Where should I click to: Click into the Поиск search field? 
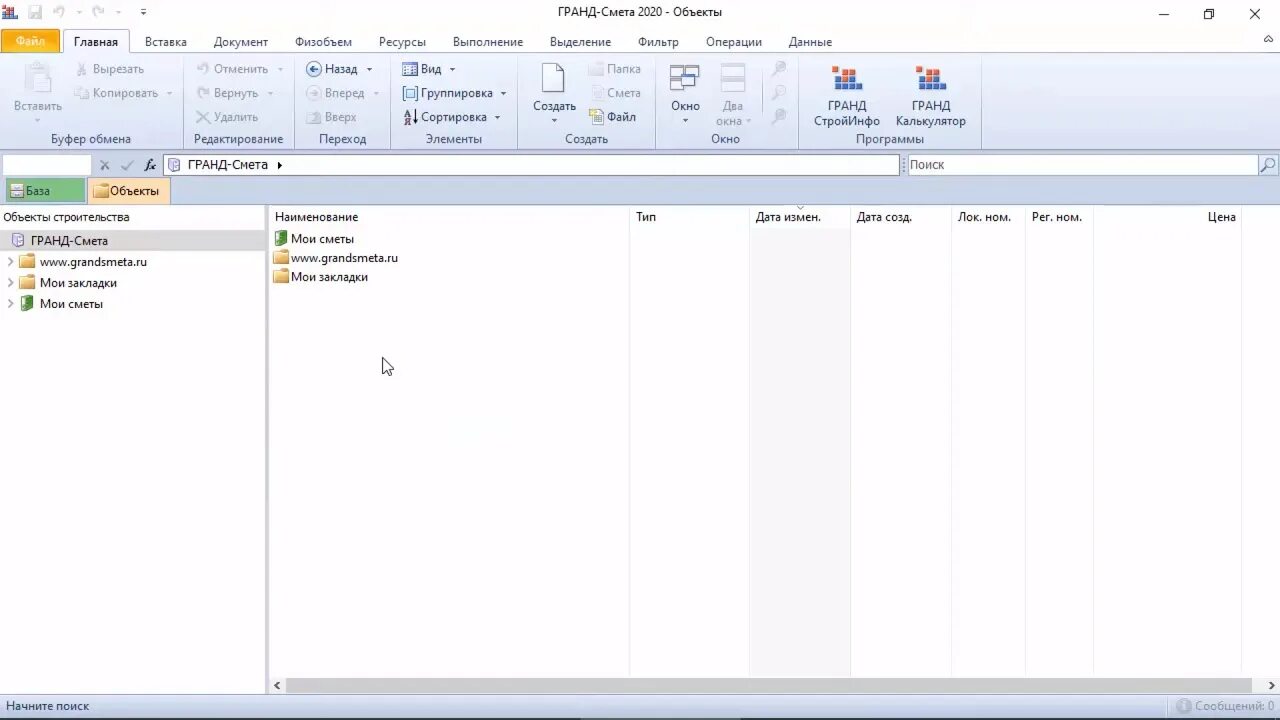coord(1080,165)
